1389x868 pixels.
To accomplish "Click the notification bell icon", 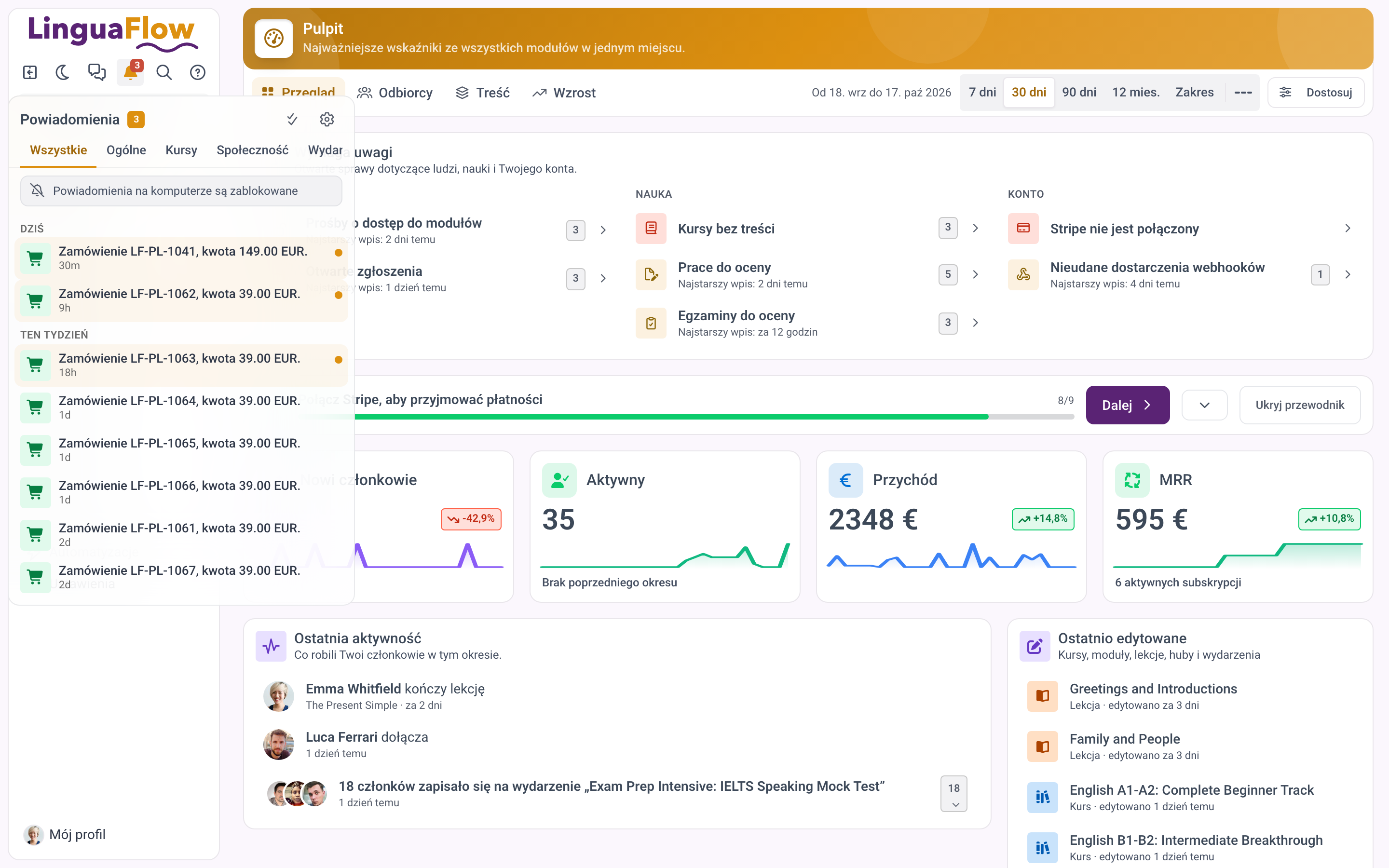I will pyautogui.click(x=130, y=72).
